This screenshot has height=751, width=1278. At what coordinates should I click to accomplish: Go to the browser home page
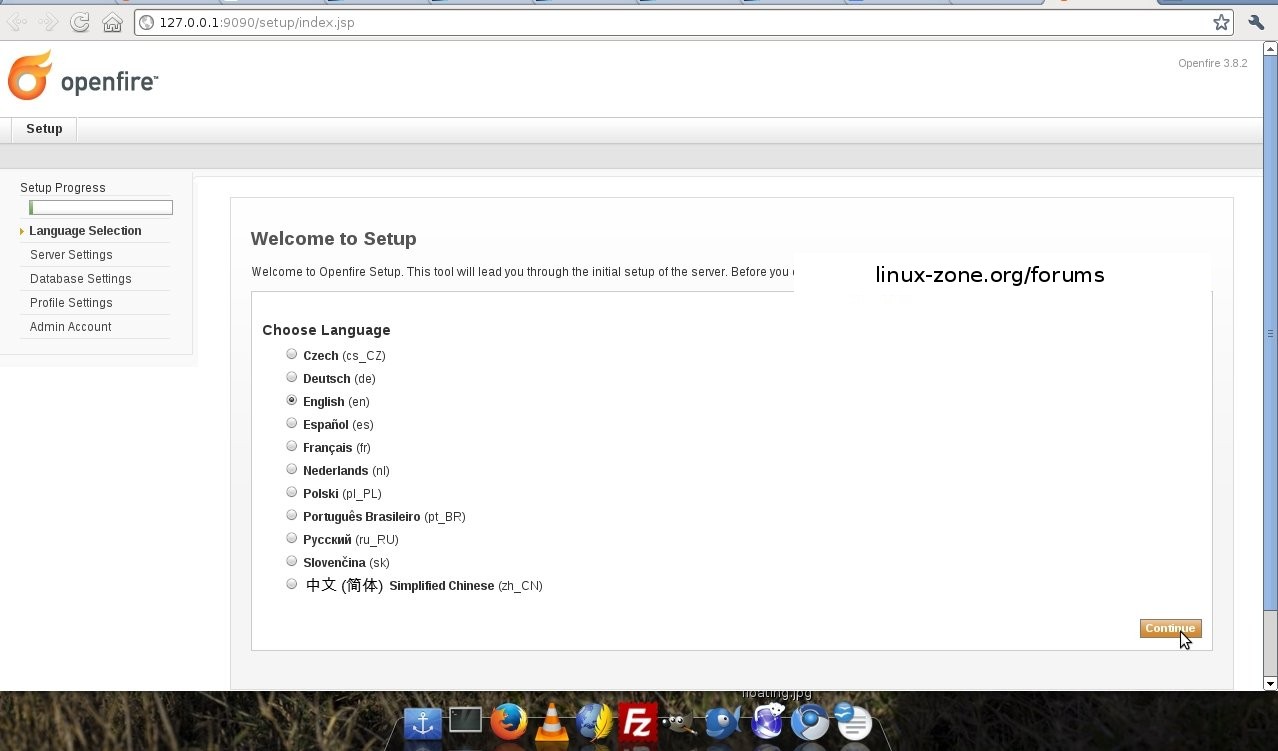click(112, 22)
